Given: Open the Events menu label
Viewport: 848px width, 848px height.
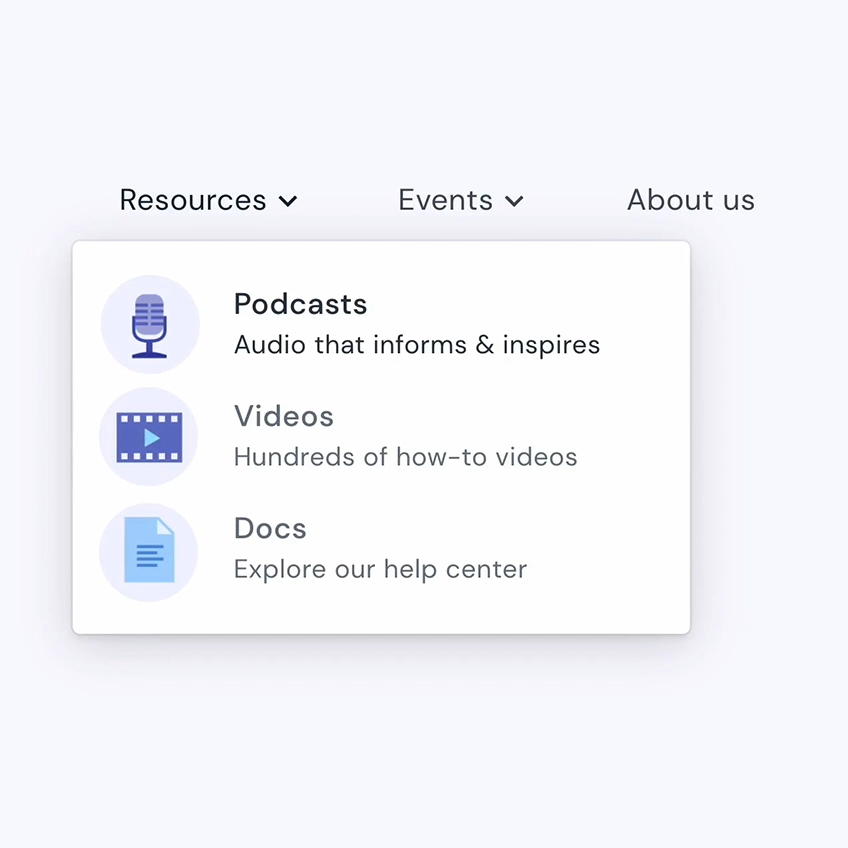Looking at the screenshot, I should pyautogui.click(x=445, y=200).
